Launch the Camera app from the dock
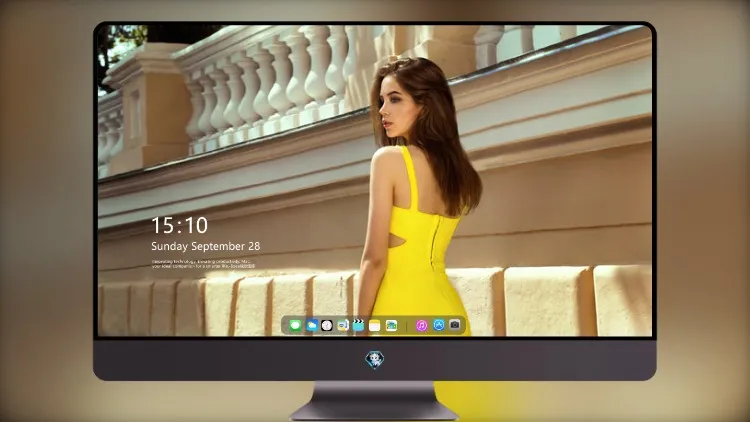The width and height of the screenshot is (750, 422). pos(455,325)
